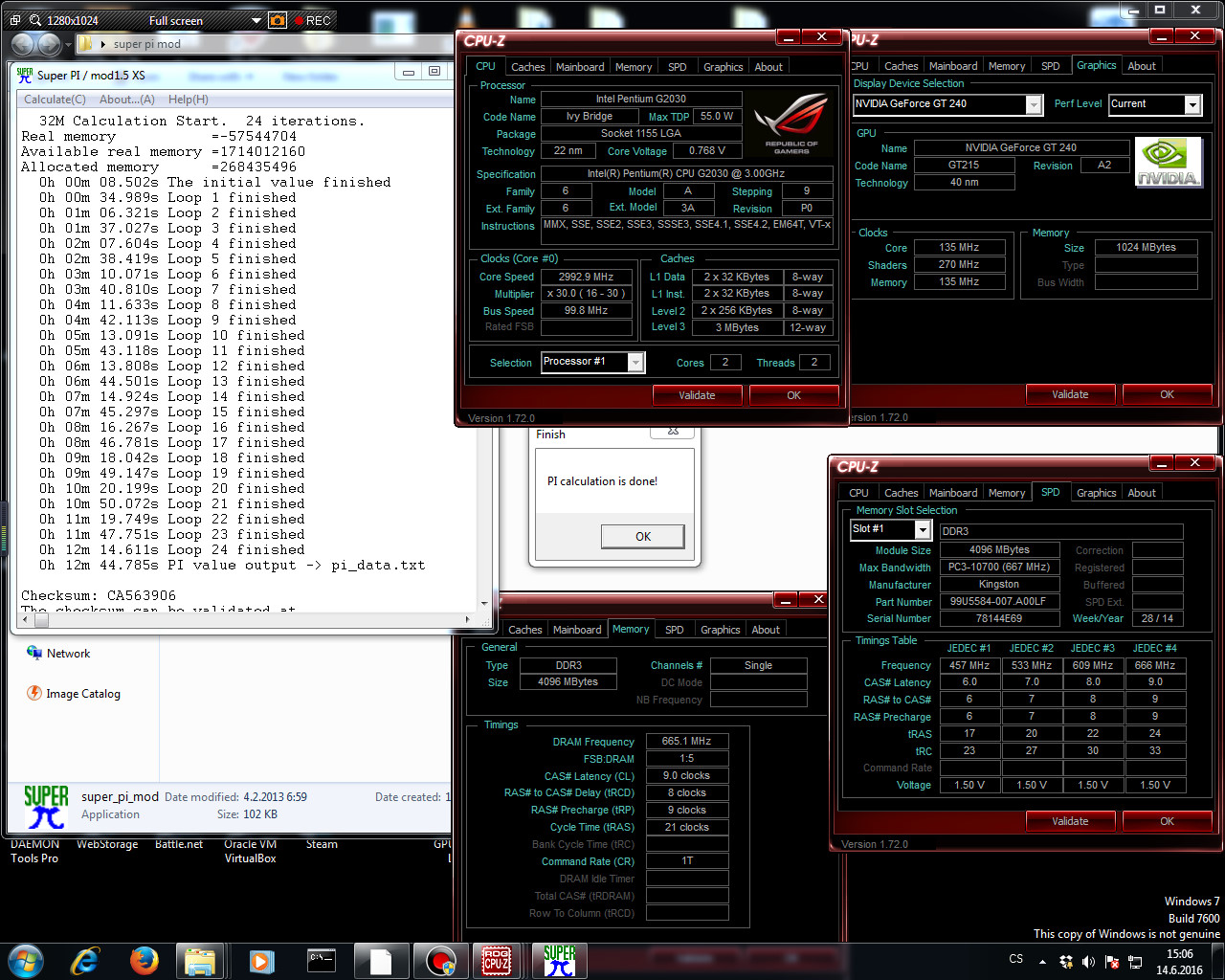Click the Republic of Gamers logo in CPU-Z

[x=791, y=123]
